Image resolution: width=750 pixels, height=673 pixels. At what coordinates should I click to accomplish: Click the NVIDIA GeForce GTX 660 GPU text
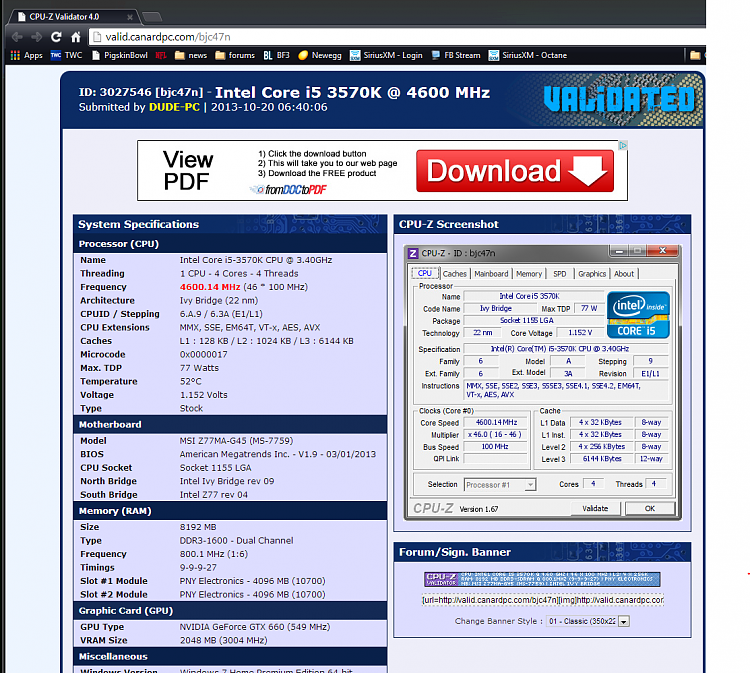point(254,627)
